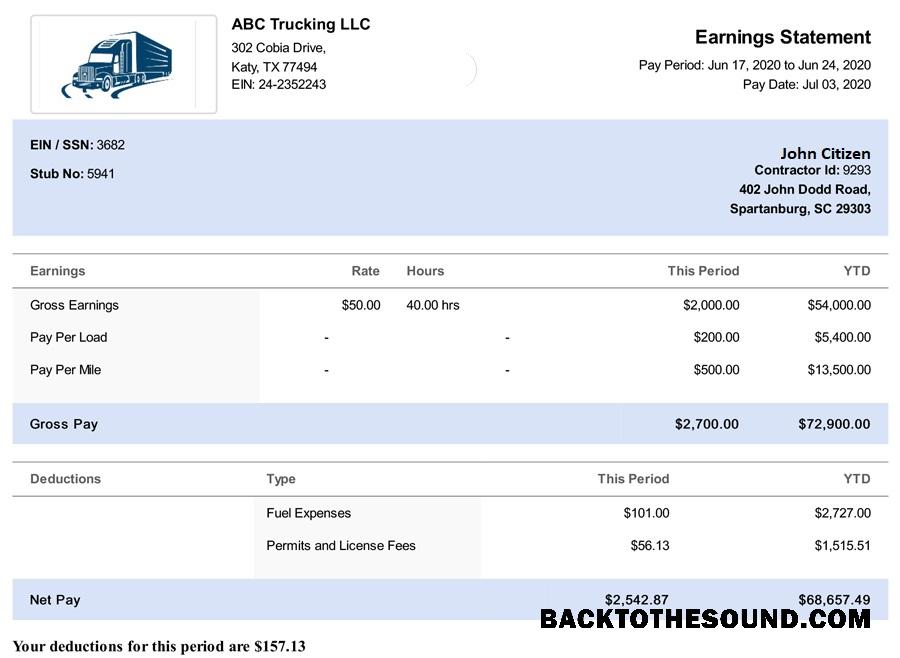
Task: Select the company name 'ABC Trucking LLC'
Action: (x=301, y=24)
